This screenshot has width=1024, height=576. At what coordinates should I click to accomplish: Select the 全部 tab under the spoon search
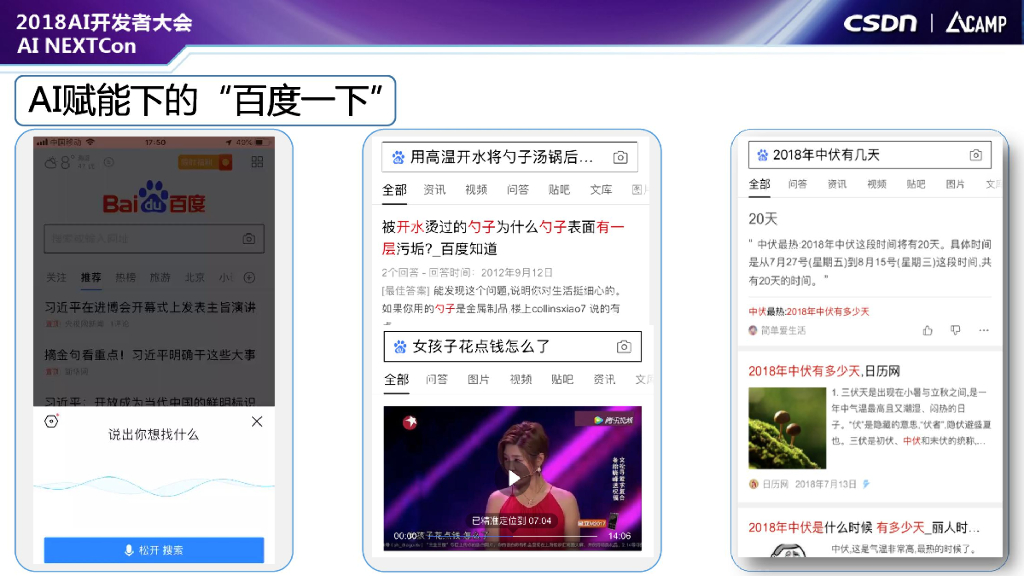coord(394,190)
